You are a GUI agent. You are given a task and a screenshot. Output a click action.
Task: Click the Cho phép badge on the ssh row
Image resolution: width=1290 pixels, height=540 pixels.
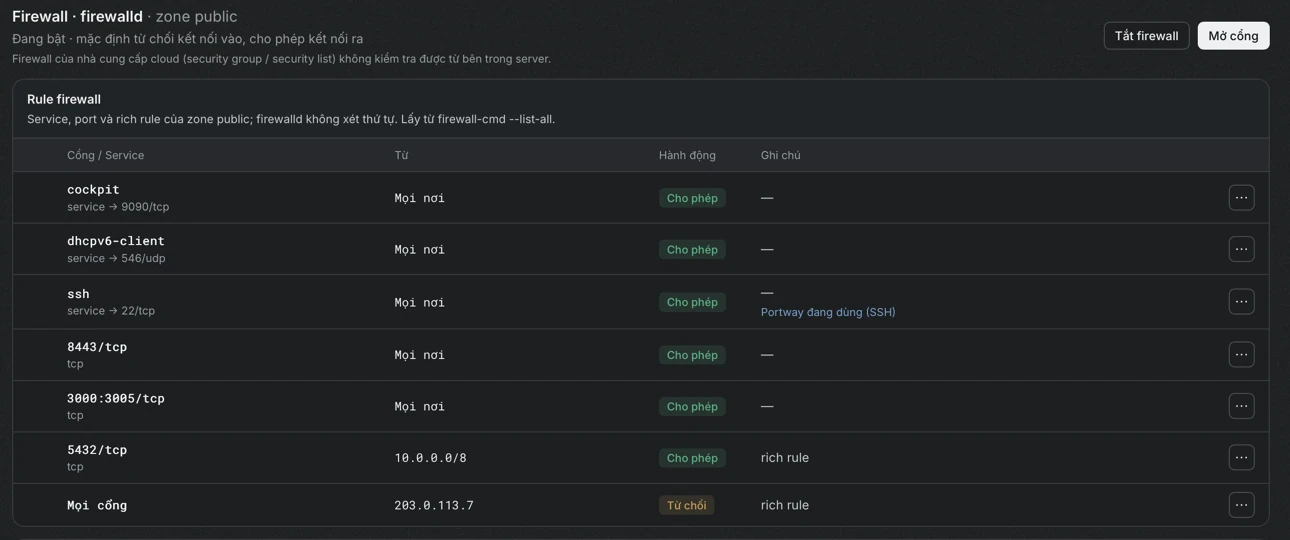click(x=692, y=302)
